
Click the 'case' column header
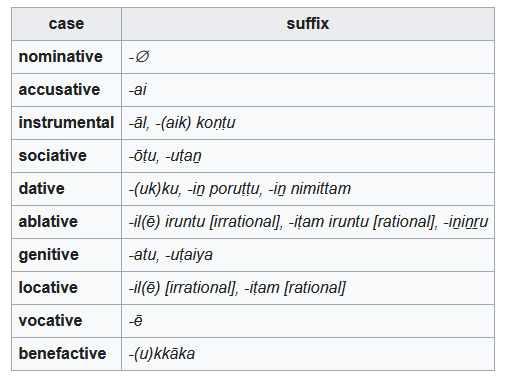[x=66, y=24]
